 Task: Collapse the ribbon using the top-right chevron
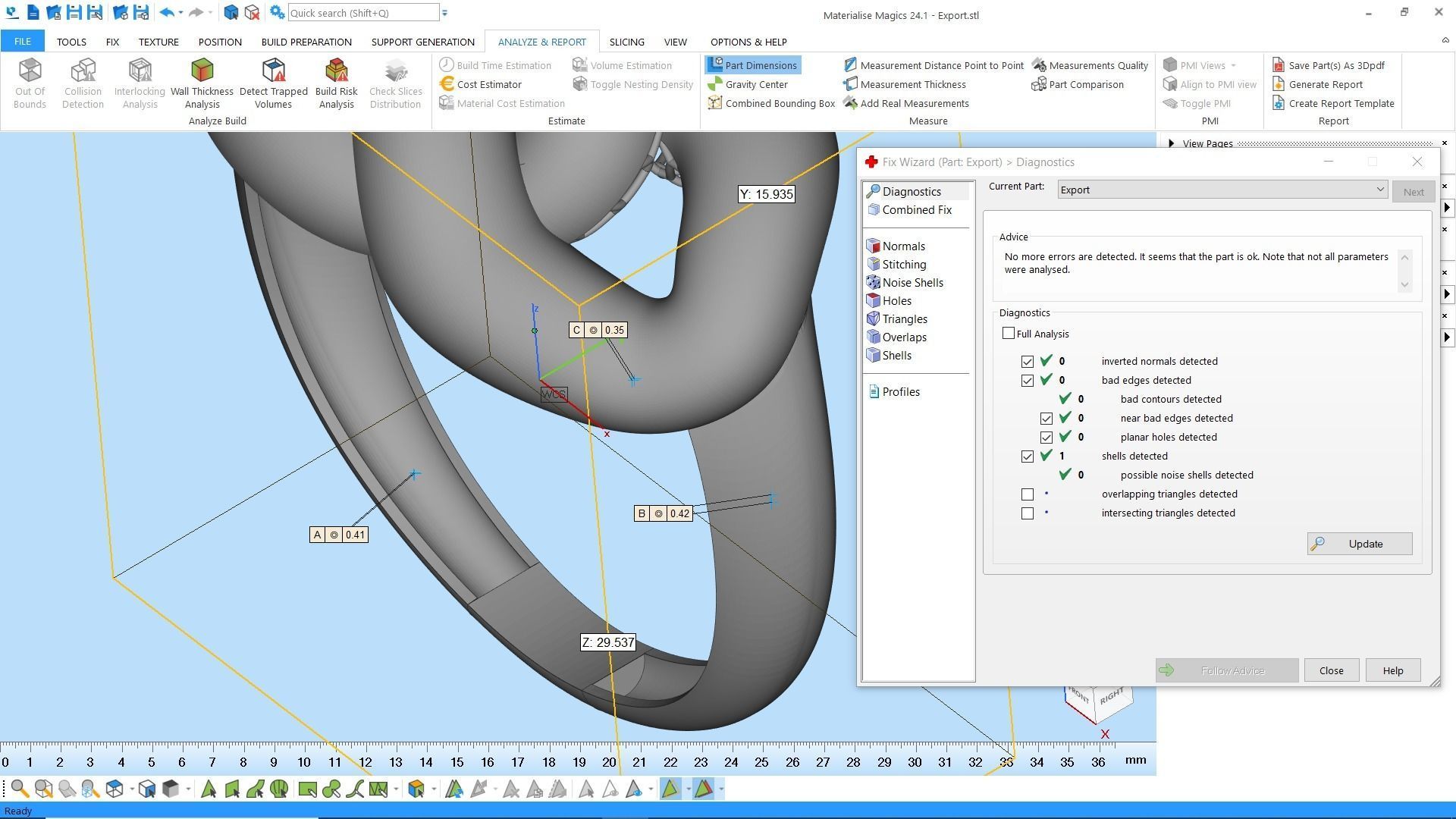[x=1445, y=40]
